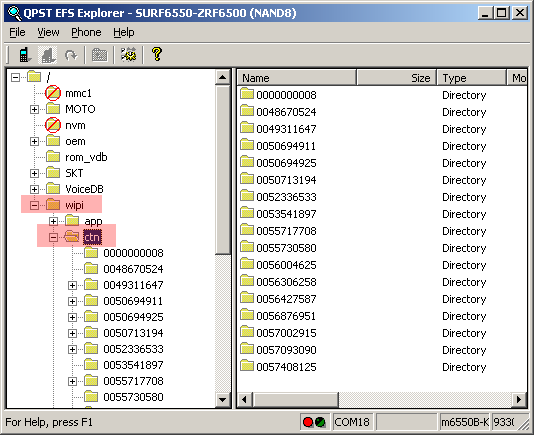Expand the MOTO folder node
This screenshot has width=534, height=435.
(34, 109)
